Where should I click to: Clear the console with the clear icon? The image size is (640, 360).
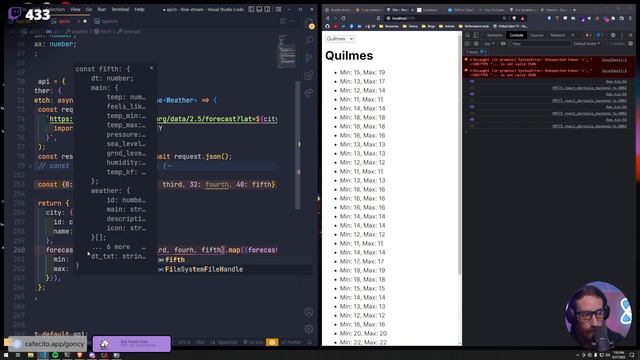pos(476,43)
